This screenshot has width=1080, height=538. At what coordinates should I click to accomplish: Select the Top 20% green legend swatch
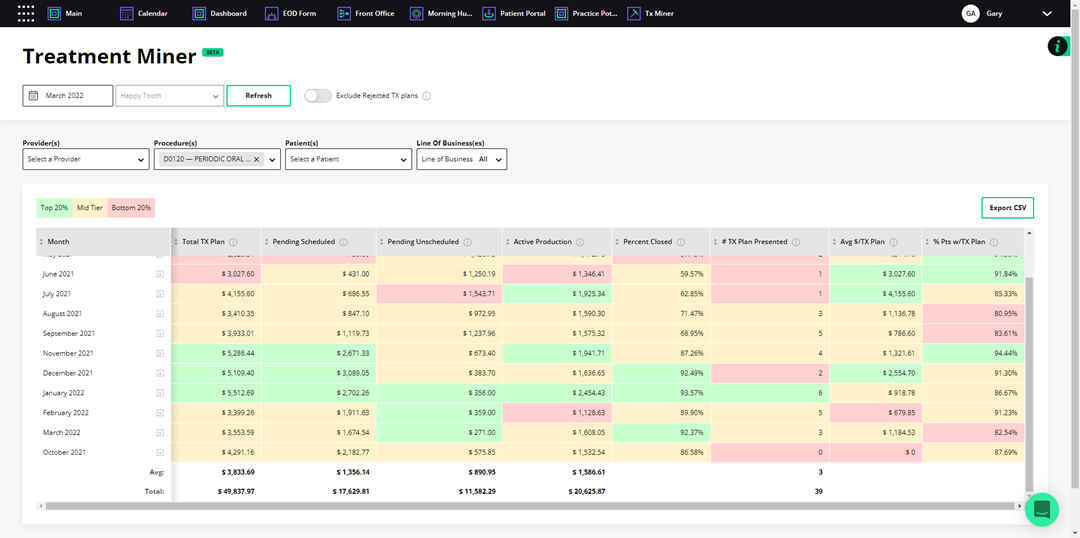(54, 208)
